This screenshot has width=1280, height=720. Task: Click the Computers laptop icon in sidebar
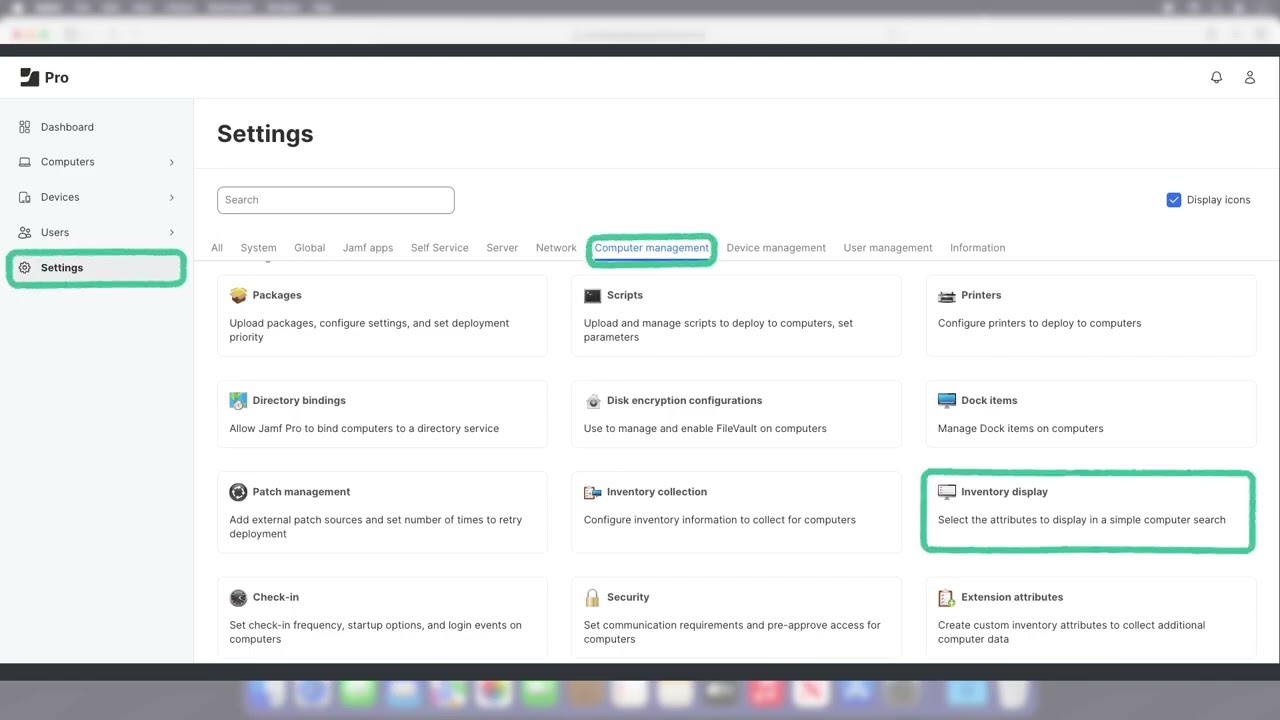(25, 162)
